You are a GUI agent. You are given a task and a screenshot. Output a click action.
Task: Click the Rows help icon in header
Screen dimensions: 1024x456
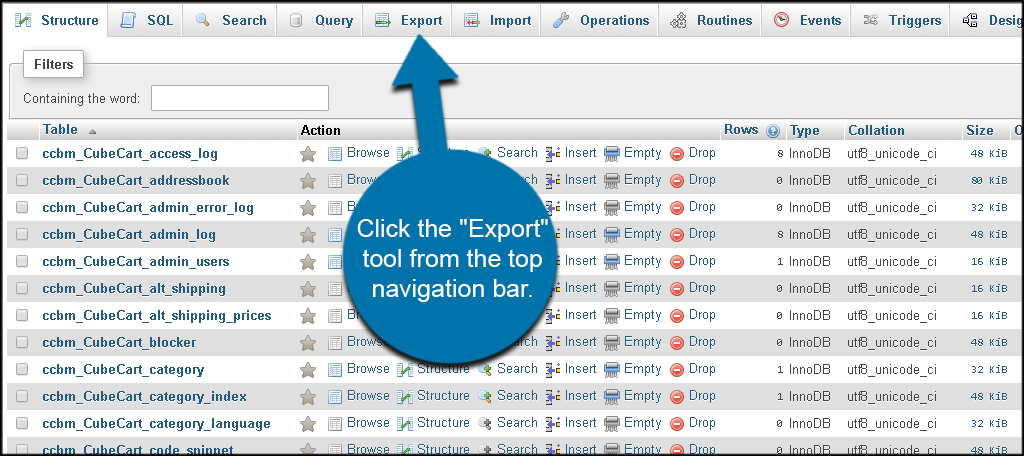(773, 131)
